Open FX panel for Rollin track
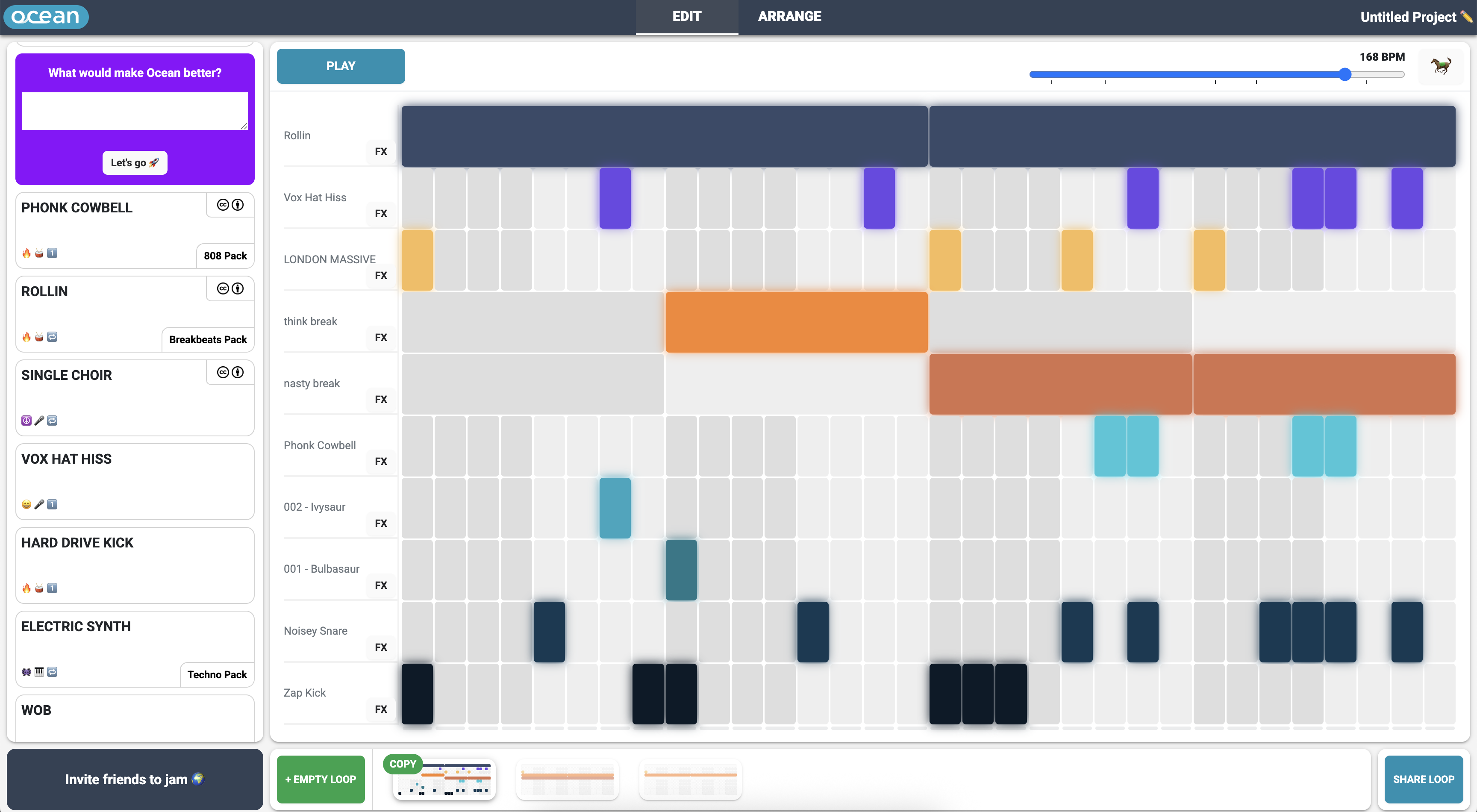The image size is (1477, 812). [x=381, y=151]
